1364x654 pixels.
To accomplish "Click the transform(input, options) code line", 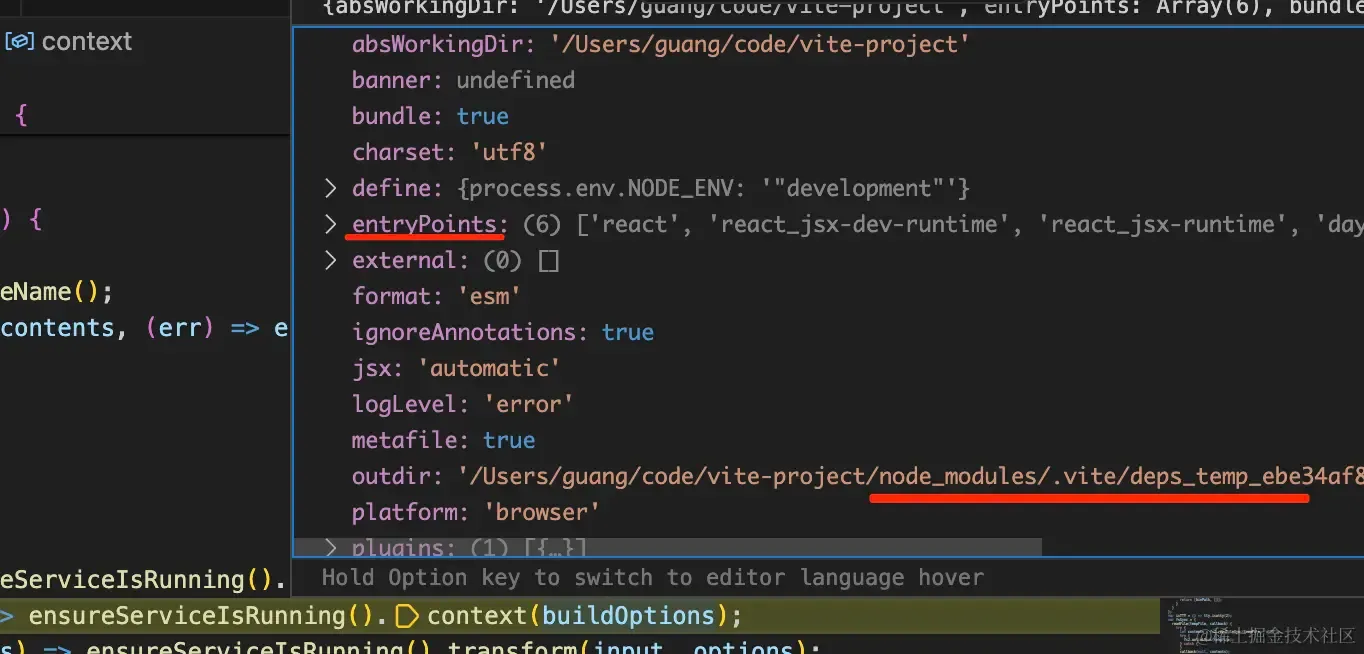I will [x=632, y=647].
